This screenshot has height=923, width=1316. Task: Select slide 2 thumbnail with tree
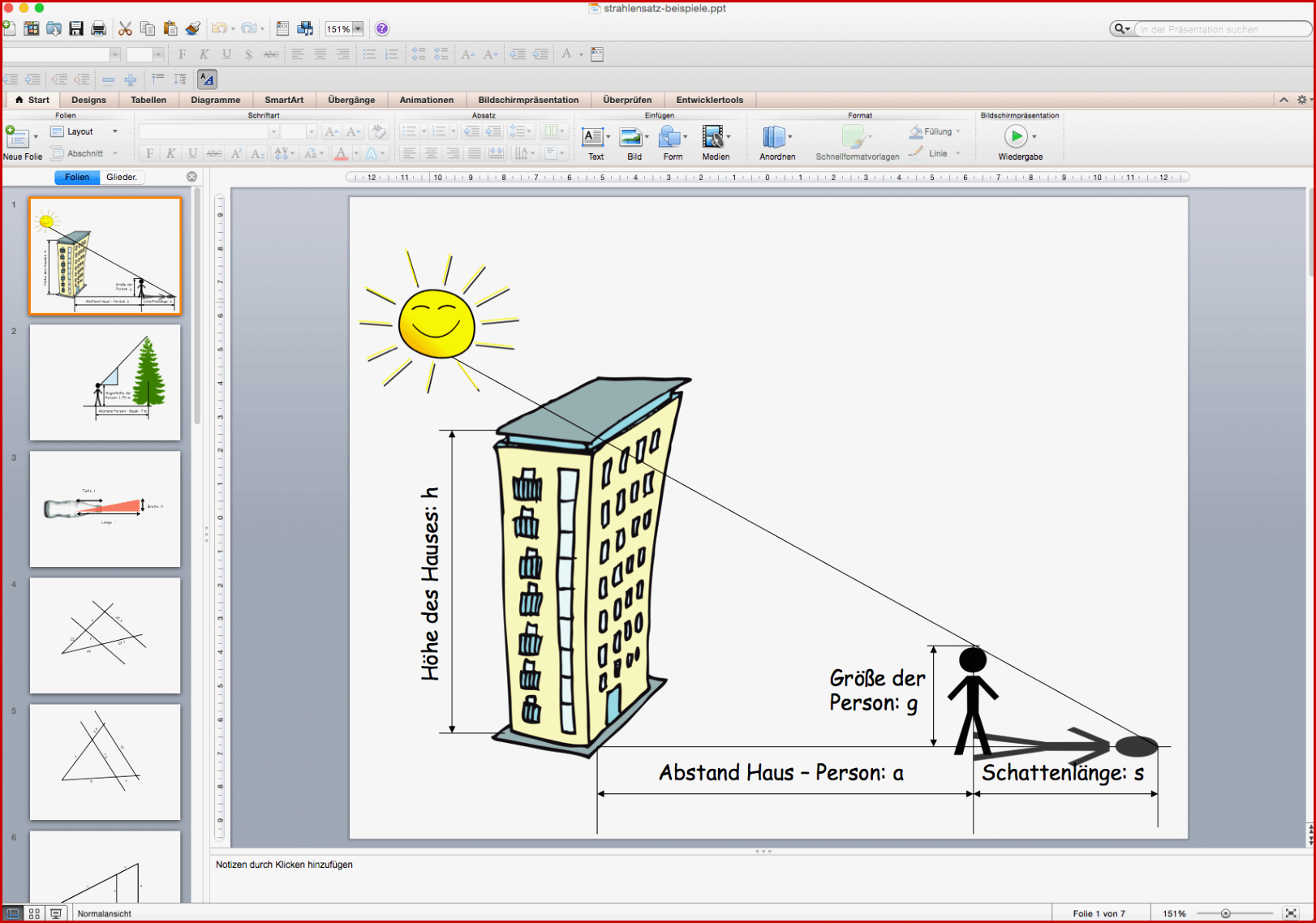point(105,382)
